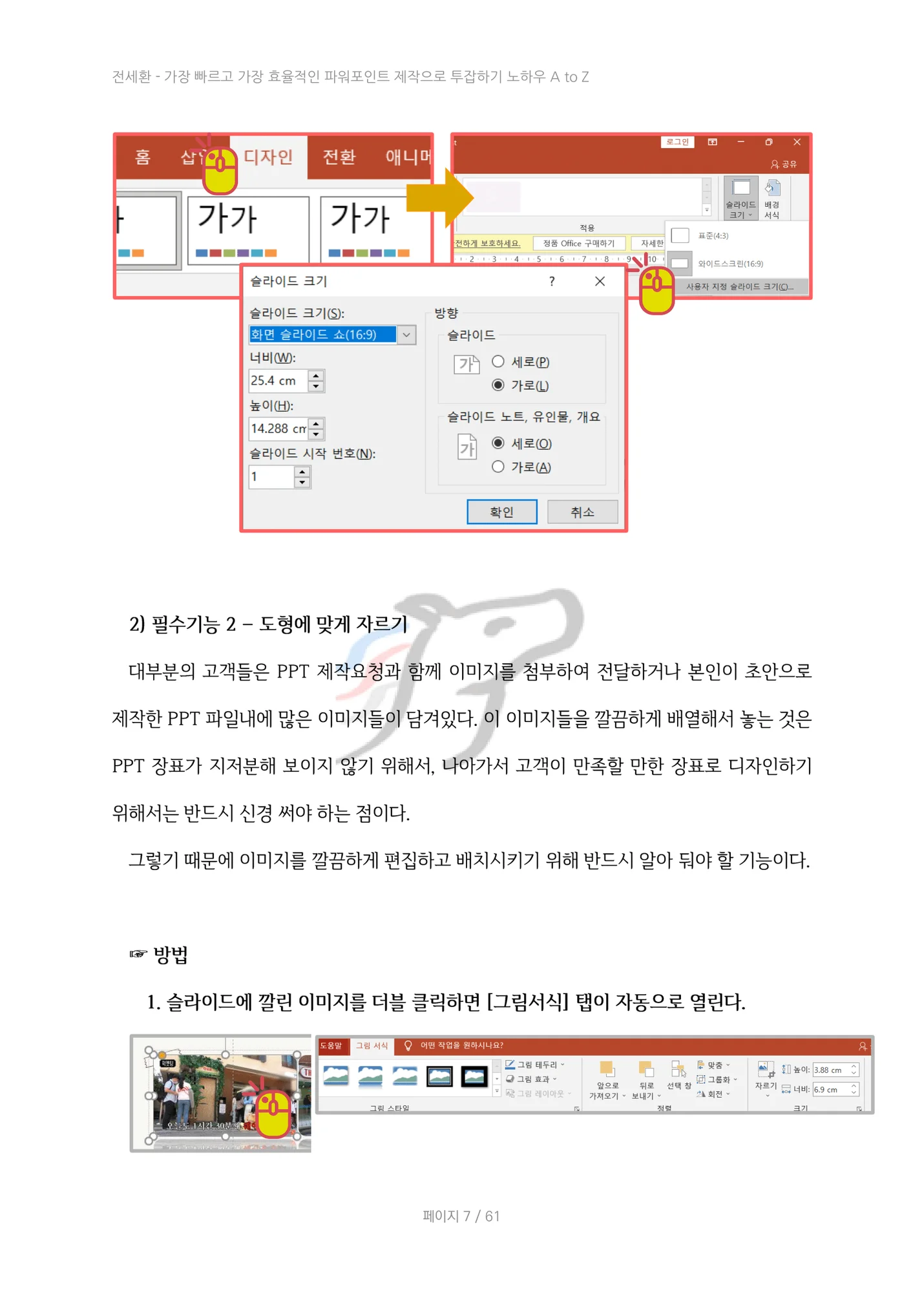Image resolution: width=924 pixels, height=1307 pixels.
Task: Switch to the 홈 tab
Action: point(142,156)
